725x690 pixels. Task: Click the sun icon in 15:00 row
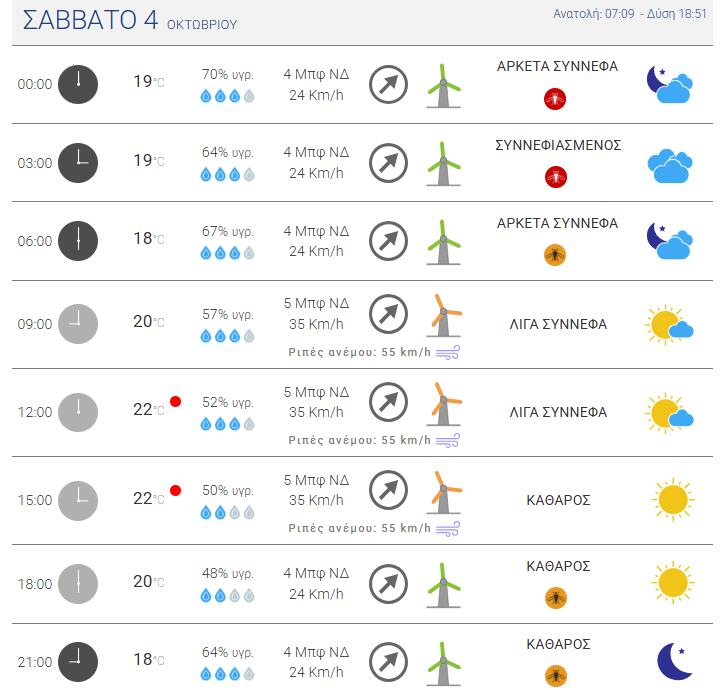pos(670,498)
